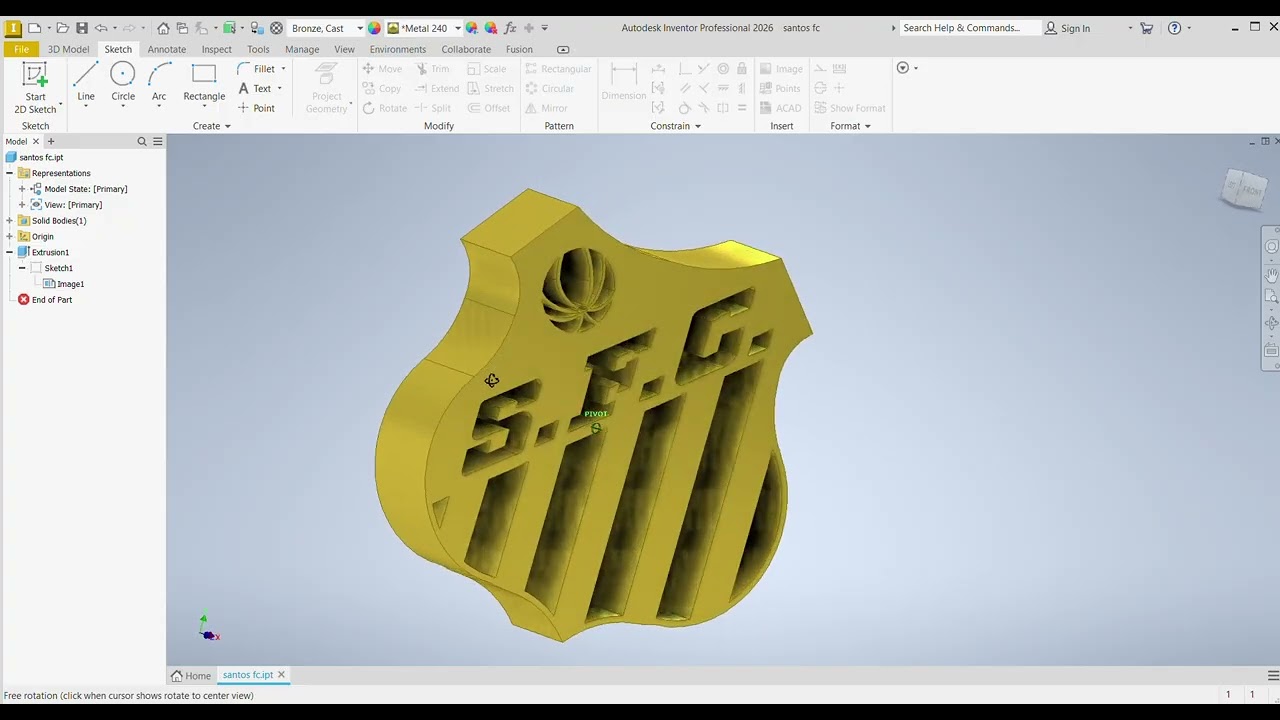This screenshot has width=1280, height=720.
Task: Expand the Format panel dropdown
Action: coord(850,126)
